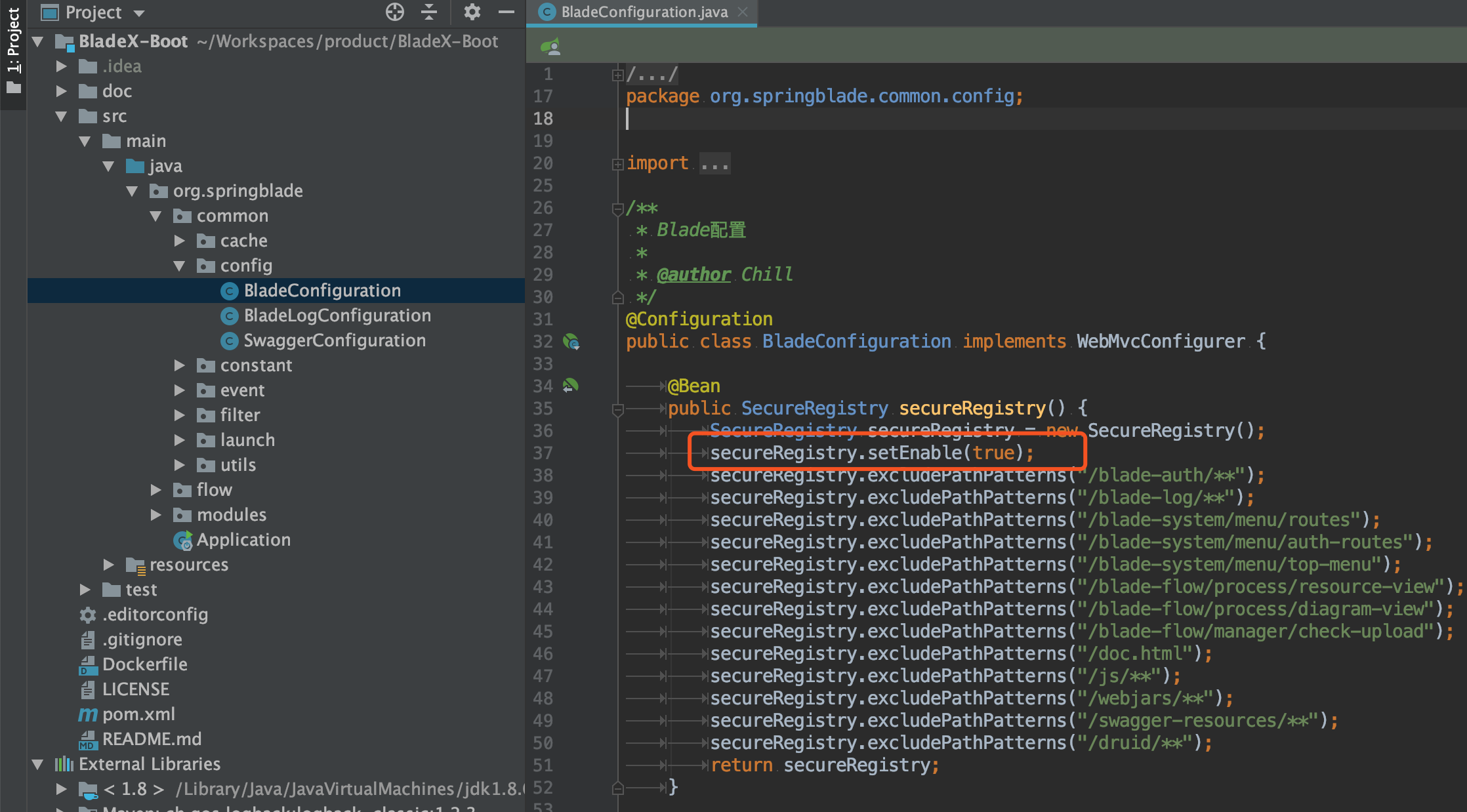Image resolution: width=1467 pixels, height=812 pixels.
Task: Click the SwaggerConfiguration class icon
Action: pos(229,341)
